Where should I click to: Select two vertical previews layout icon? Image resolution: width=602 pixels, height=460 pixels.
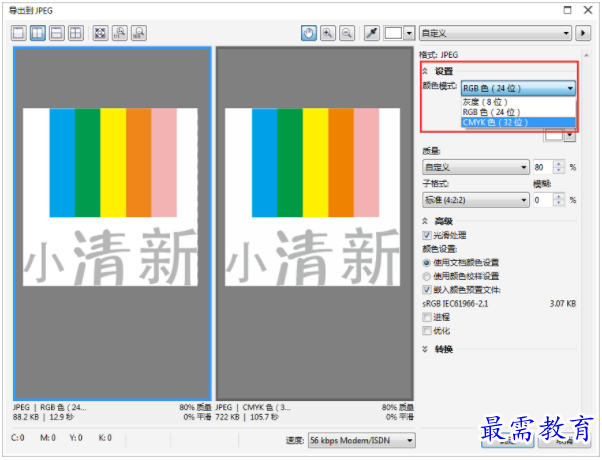[38, 33]
